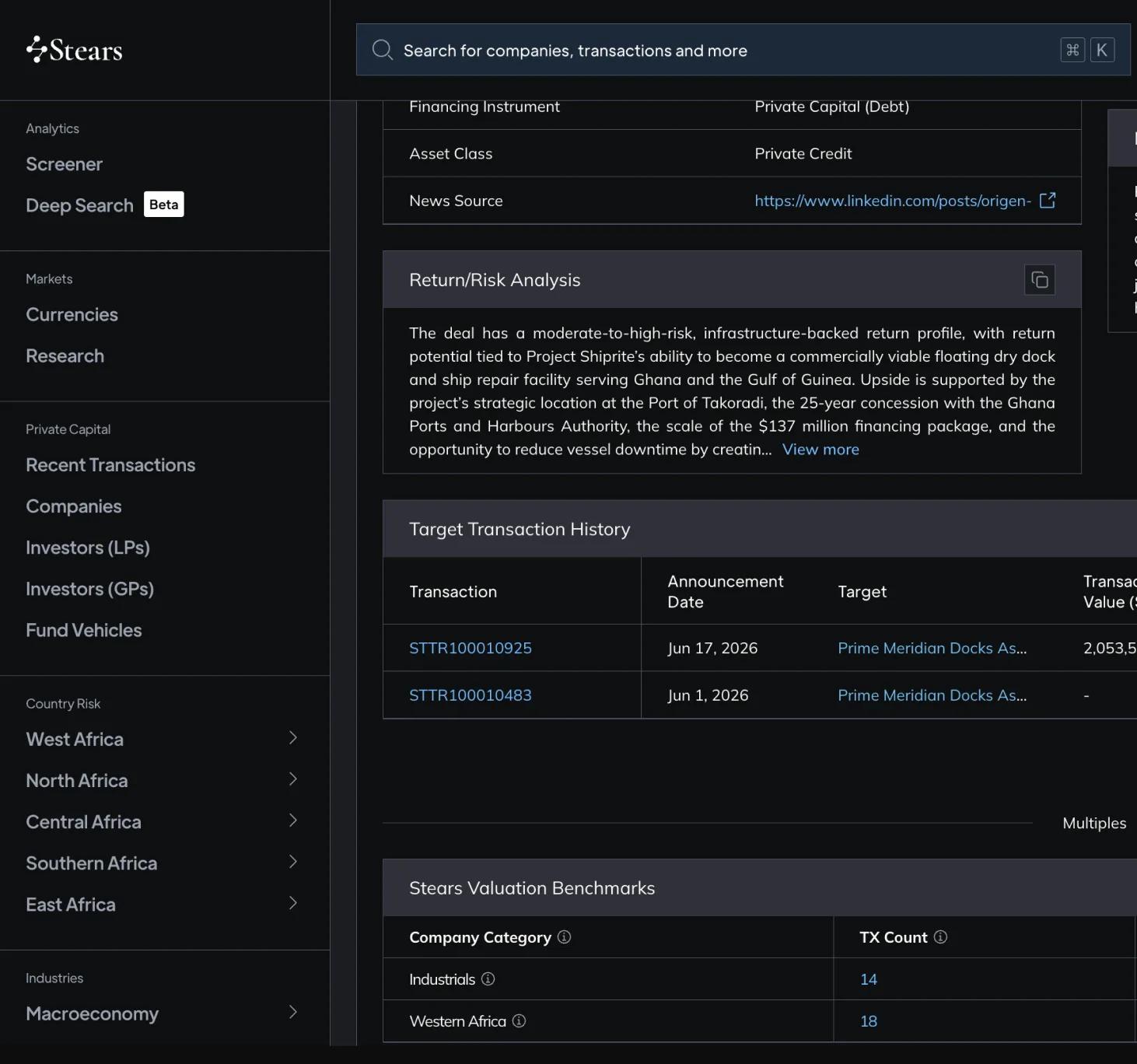The image size is (1137, 1064).
Task: Expand East Africa country risk
Action: (x=293, y=903)
